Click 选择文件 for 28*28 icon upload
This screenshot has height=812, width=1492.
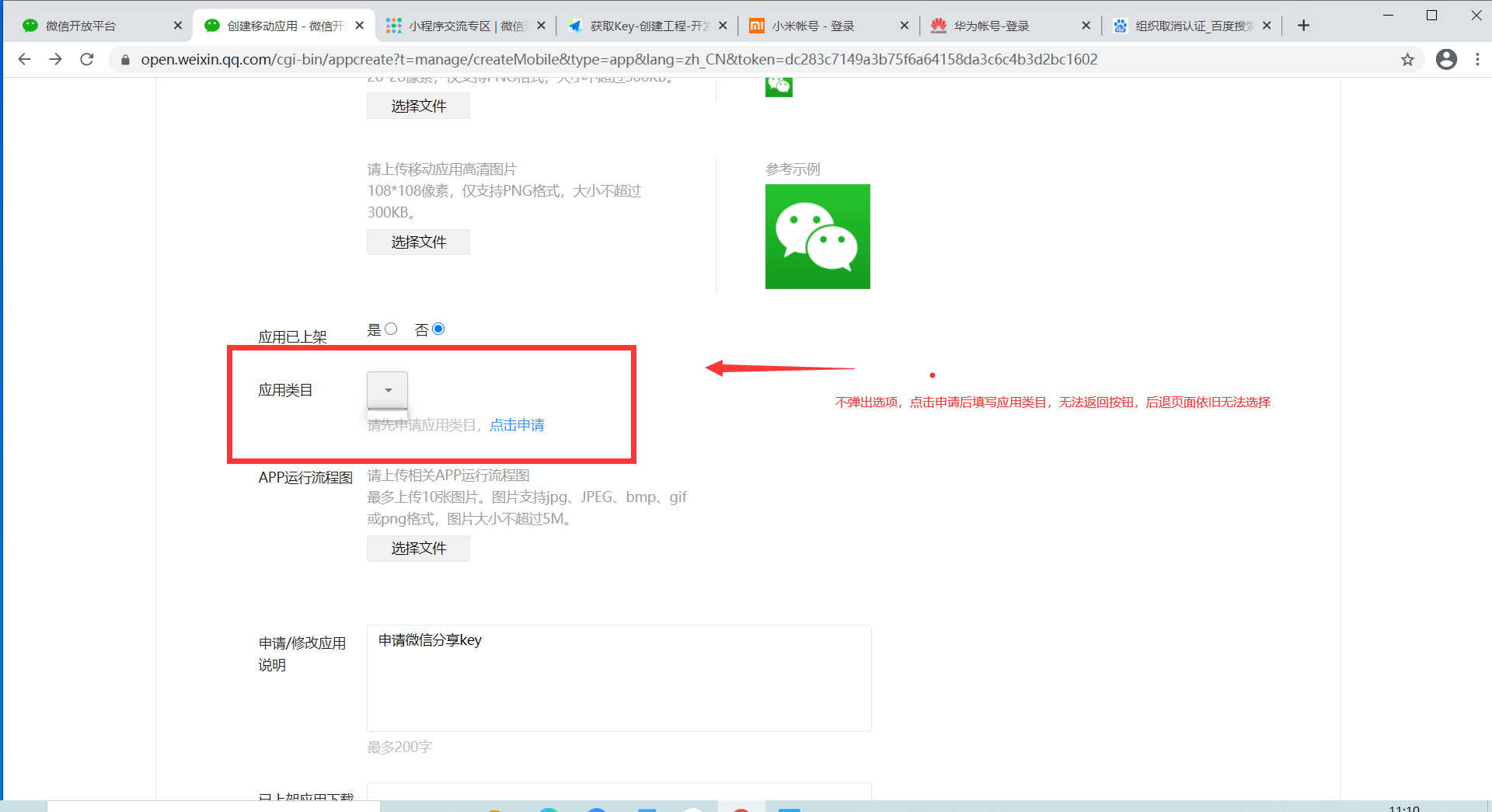pos(418,106)
